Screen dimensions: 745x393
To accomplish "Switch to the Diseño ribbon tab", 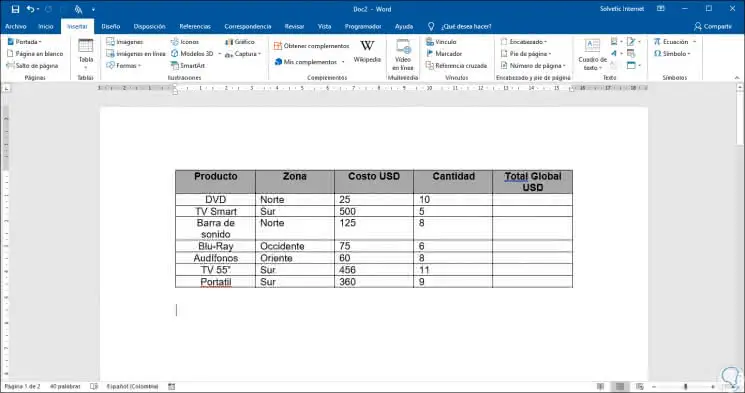I will click(x=110, y=27).
